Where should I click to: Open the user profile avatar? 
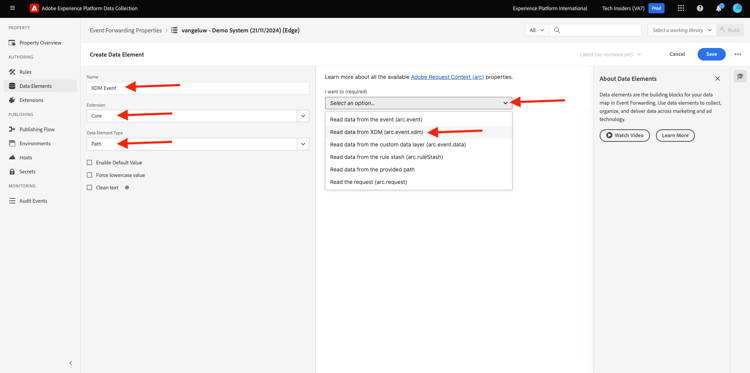(737, 8)
